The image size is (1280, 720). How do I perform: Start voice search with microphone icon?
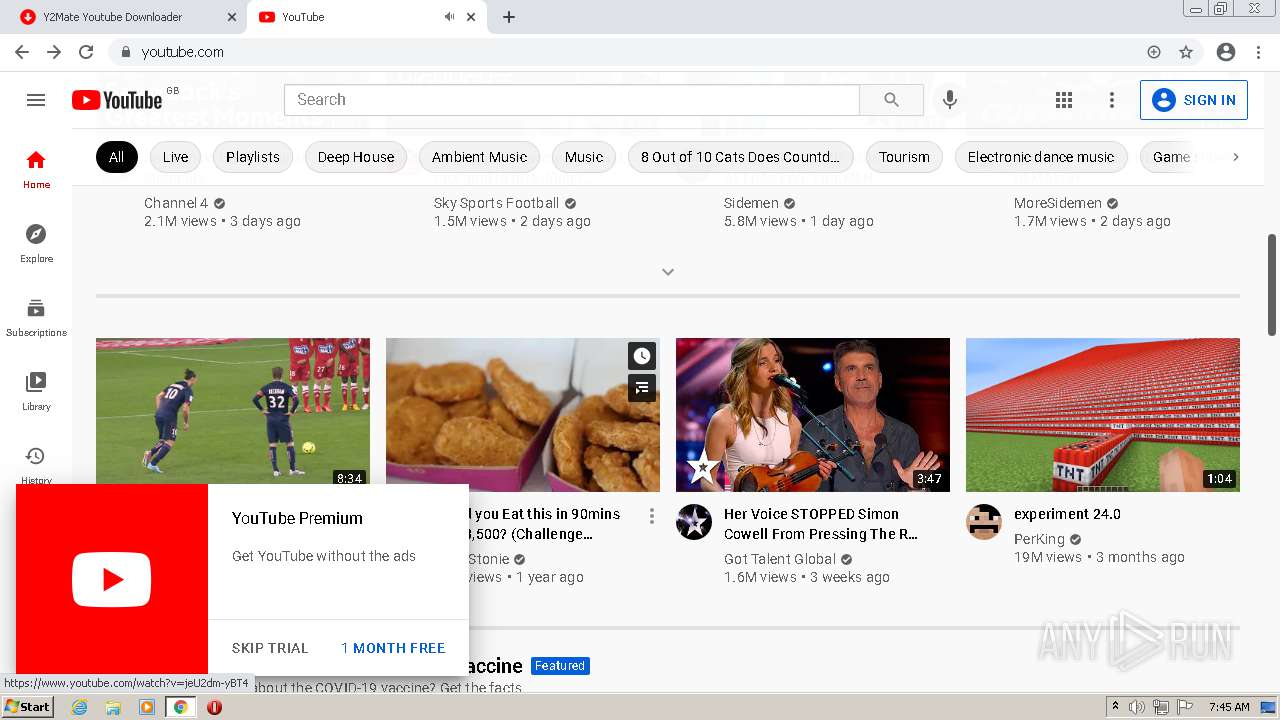coord(950,100)
